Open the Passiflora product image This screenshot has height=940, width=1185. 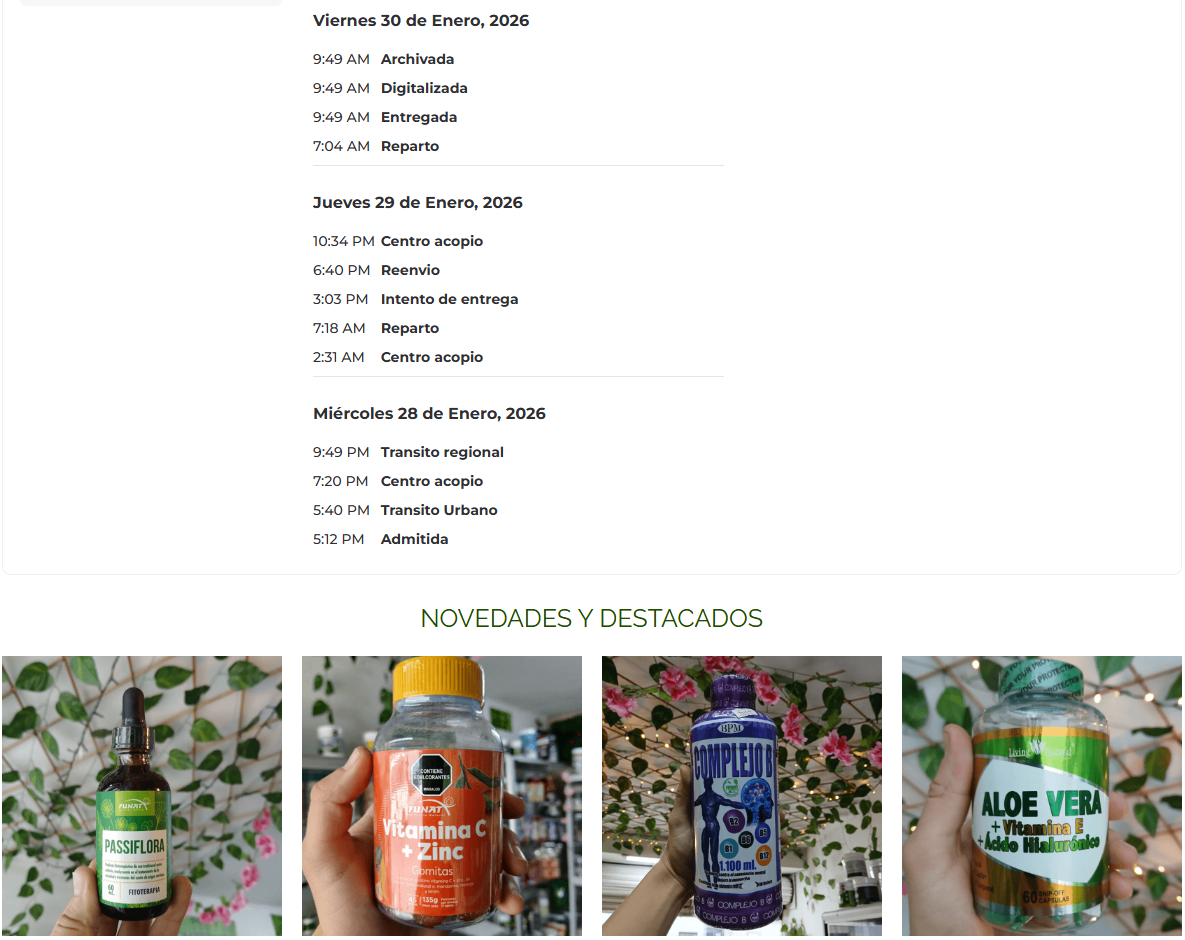pyautogui.click(x=142, y=796)
